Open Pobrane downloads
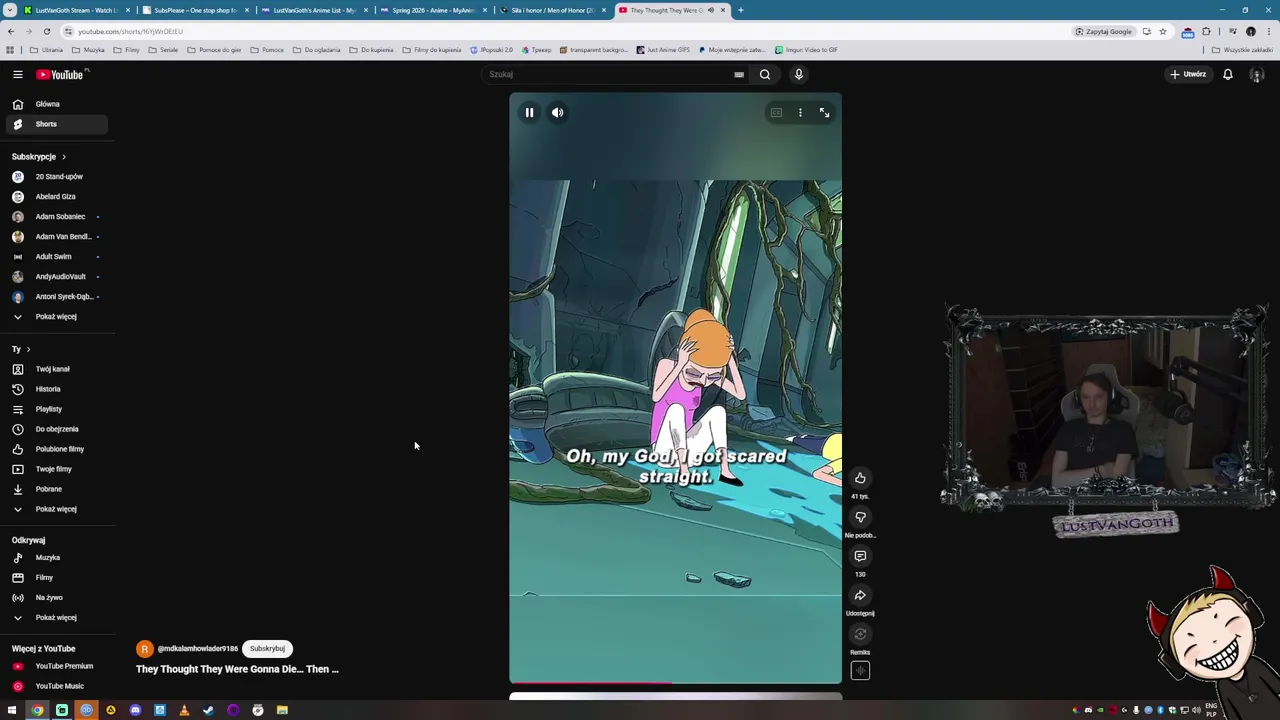1280x720 pixels. click(55, 489)
